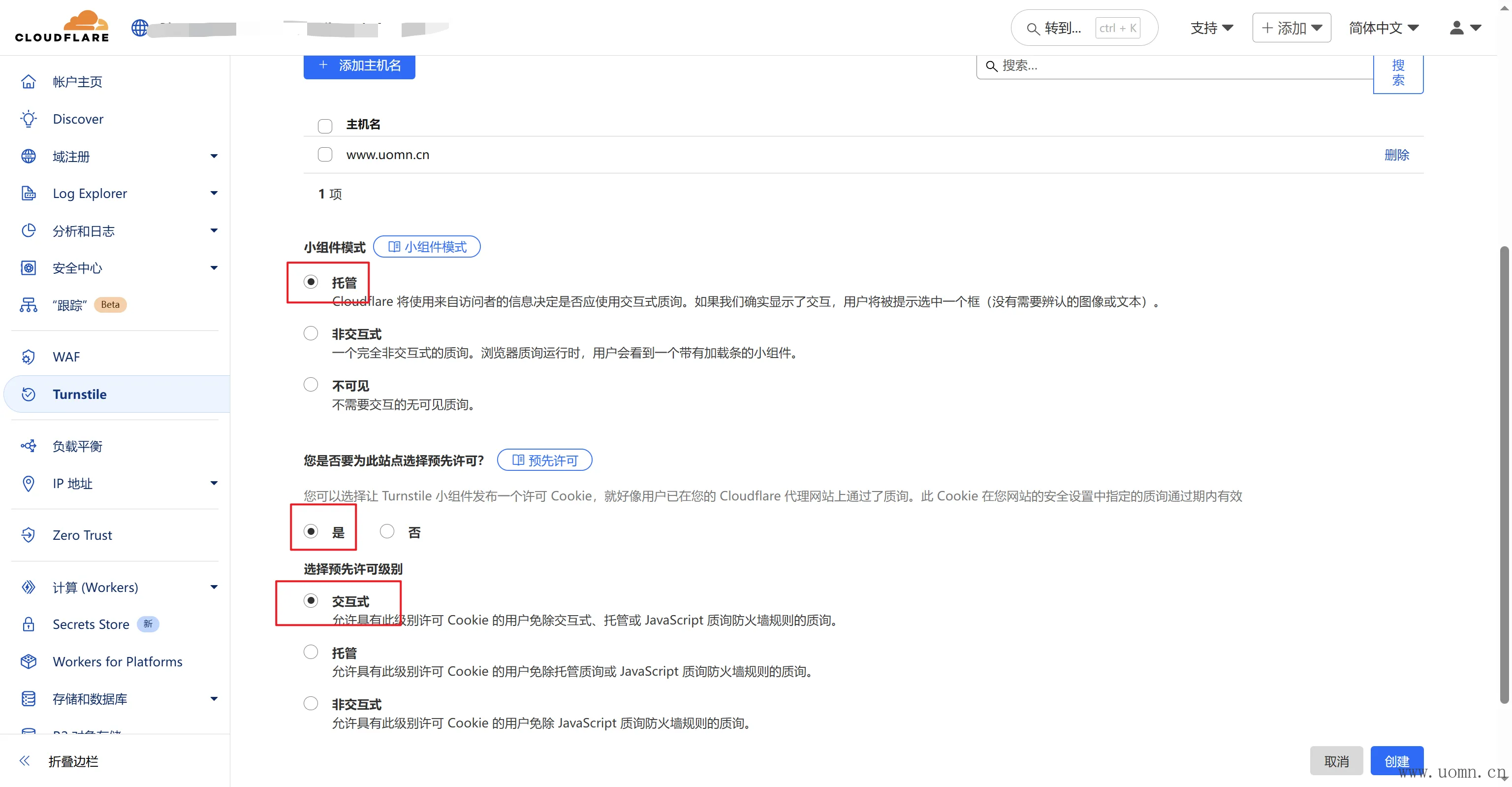Check the www.uomn.cn hostname checkbox

[x=324, y=155]
